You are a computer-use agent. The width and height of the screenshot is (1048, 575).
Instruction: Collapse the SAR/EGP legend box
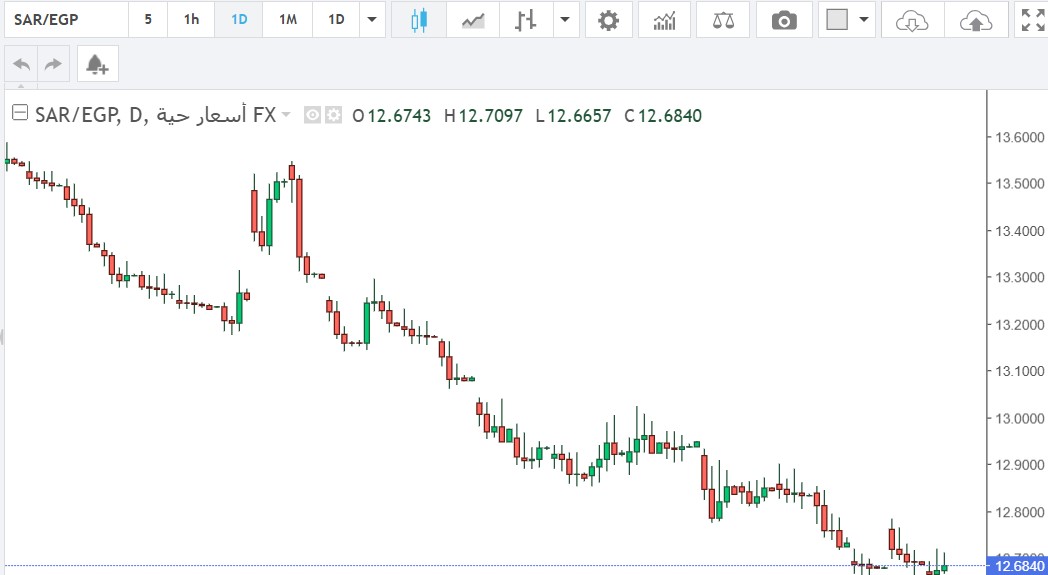(19, 115)
